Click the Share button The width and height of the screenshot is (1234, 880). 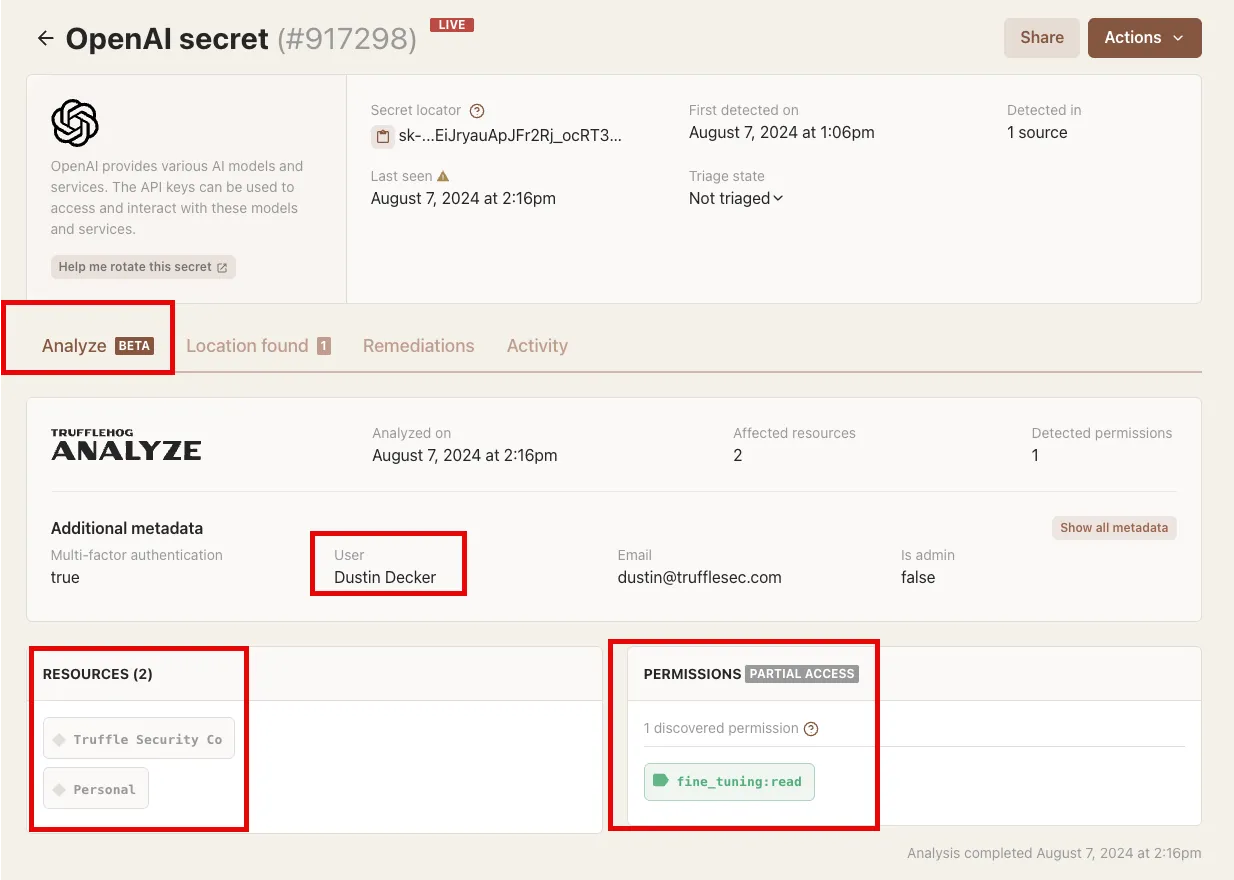click(1041, 38)
